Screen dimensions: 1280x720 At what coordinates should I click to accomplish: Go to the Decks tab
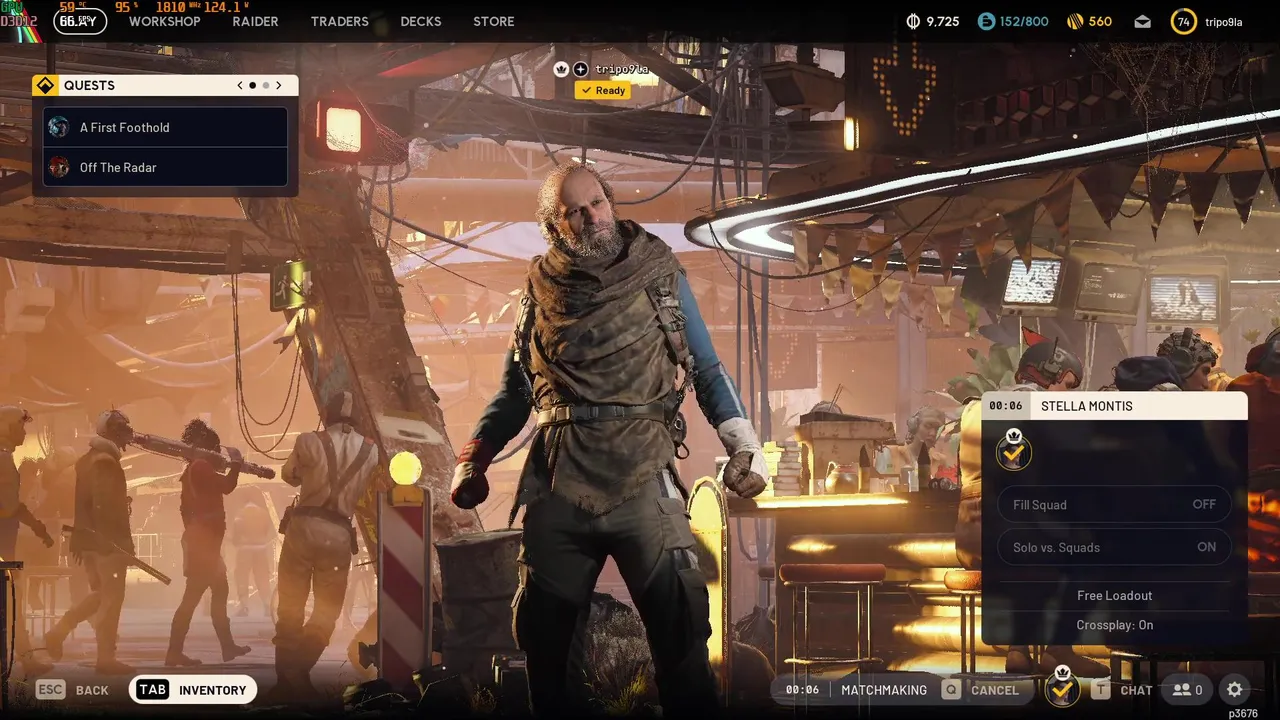[420, 21]
